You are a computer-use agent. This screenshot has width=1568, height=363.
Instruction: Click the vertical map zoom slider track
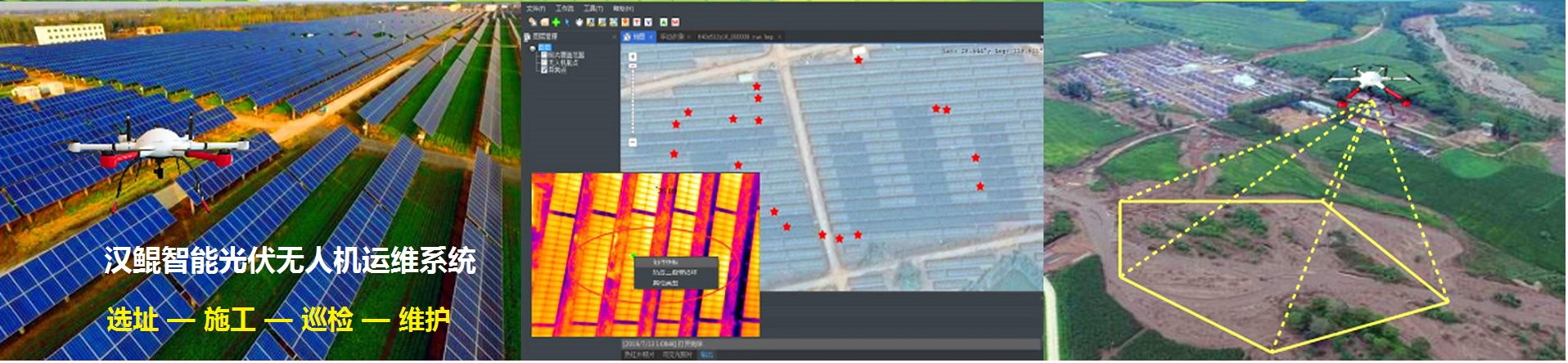tap(633, 100)
